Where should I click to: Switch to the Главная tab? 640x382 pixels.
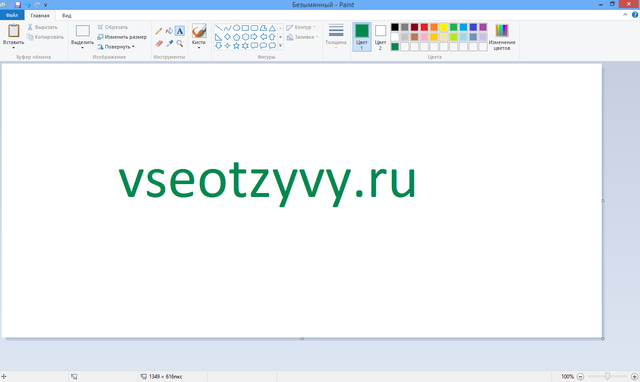(40, 16)
